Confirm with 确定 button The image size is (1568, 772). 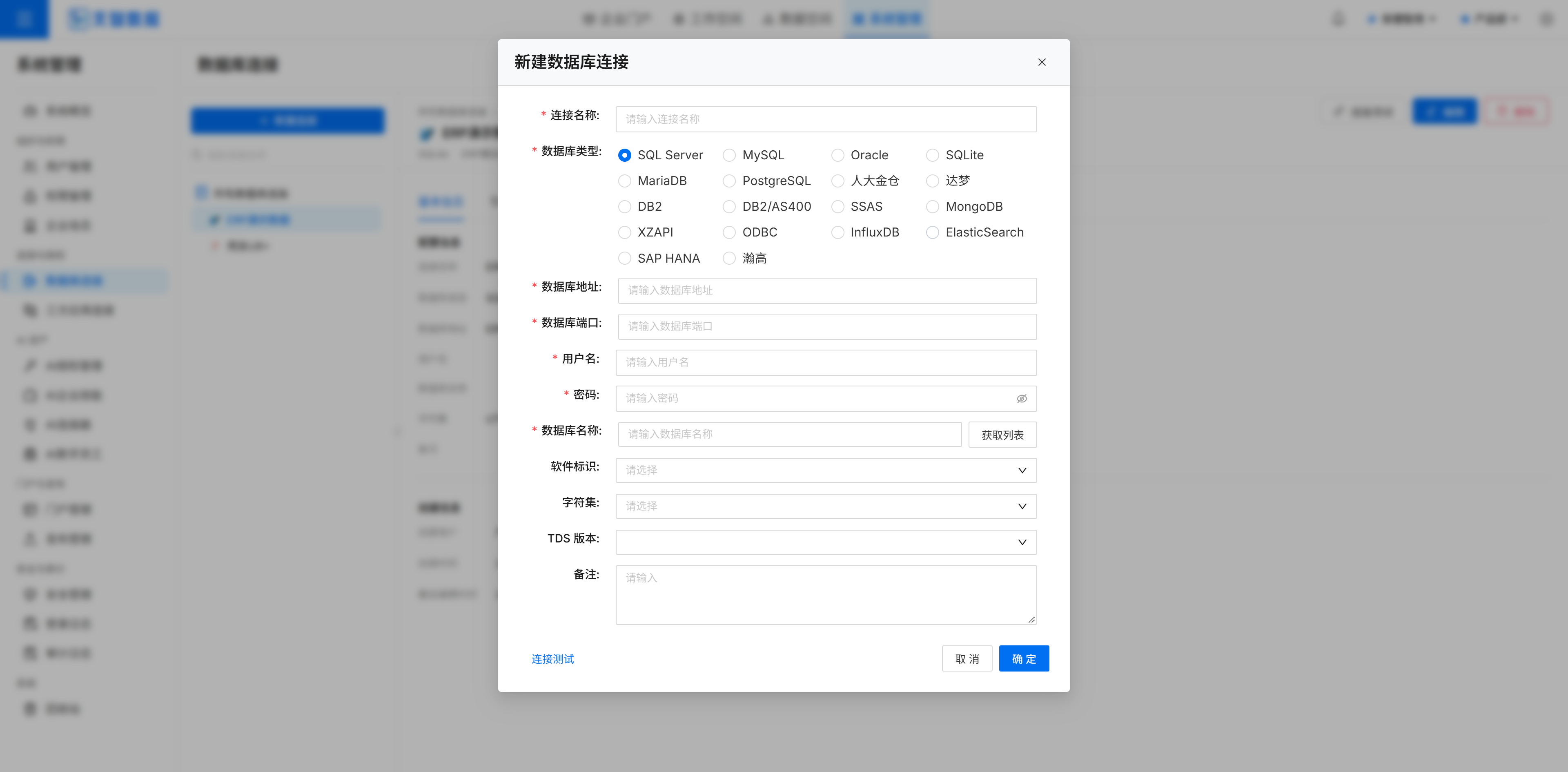(1024, 659)
